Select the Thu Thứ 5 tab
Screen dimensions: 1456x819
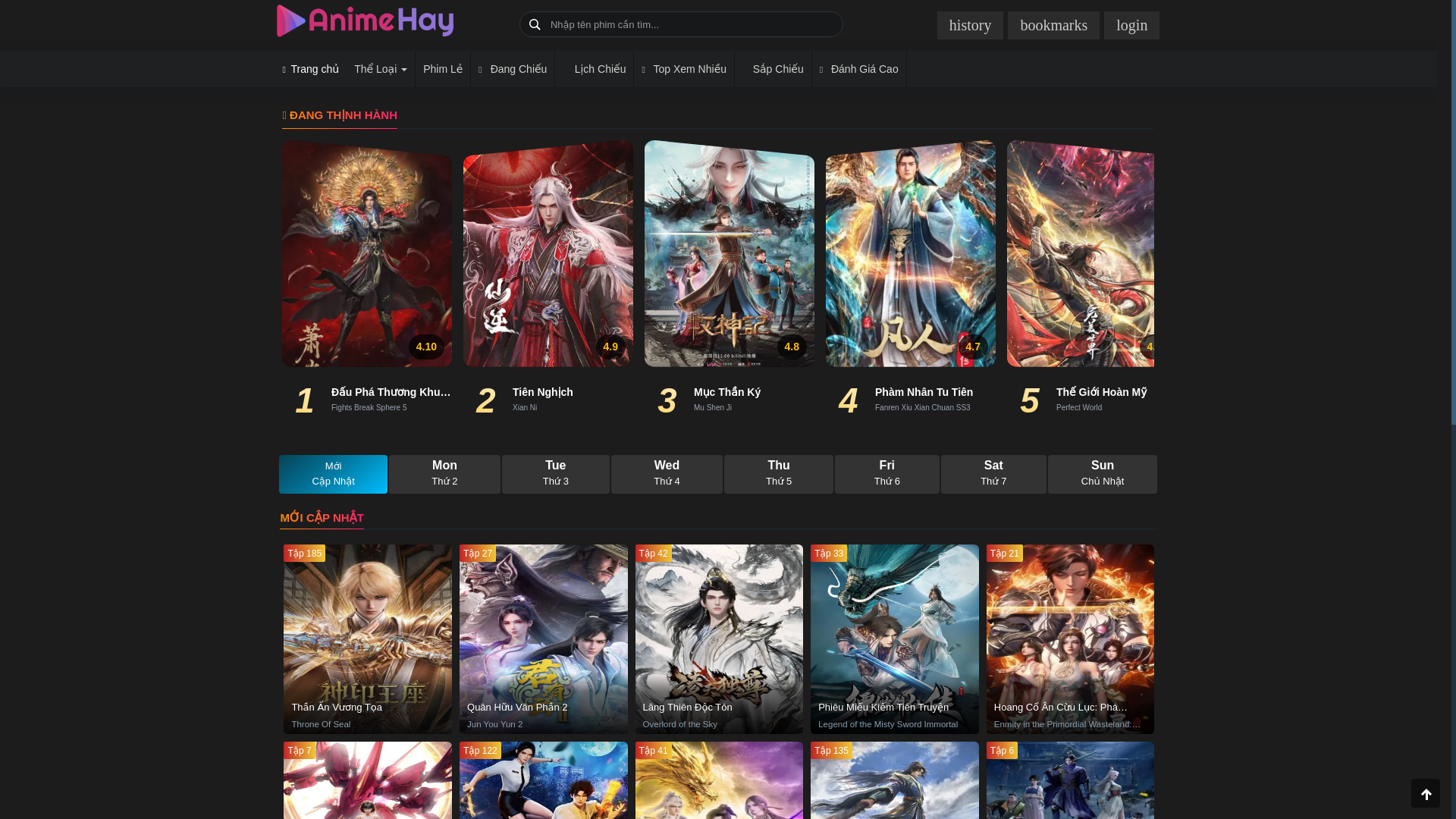pyautogui.click(x=779, y=474)
